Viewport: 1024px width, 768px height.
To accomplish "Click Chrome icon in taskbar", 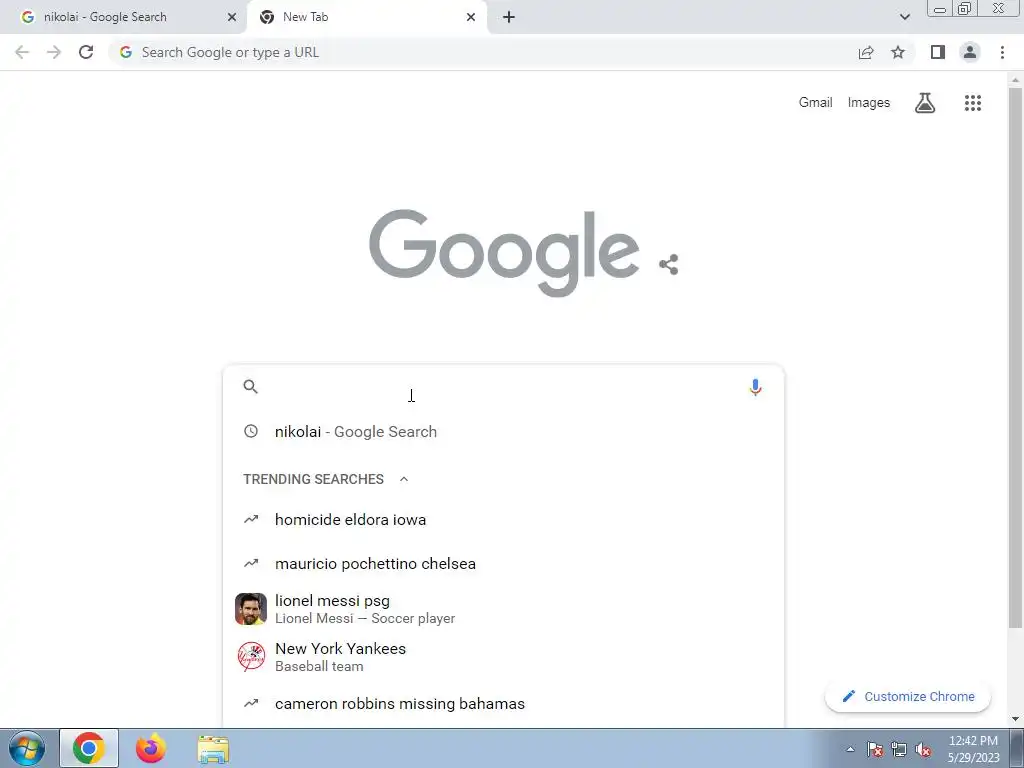I will click(x=89, y=748).
